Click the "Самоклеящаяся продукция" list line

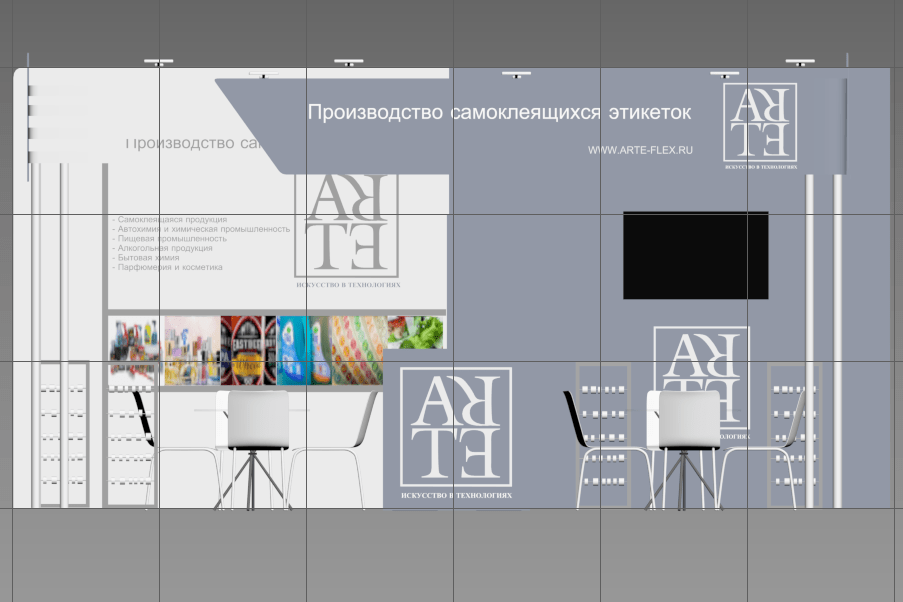[x=170, y=219]
